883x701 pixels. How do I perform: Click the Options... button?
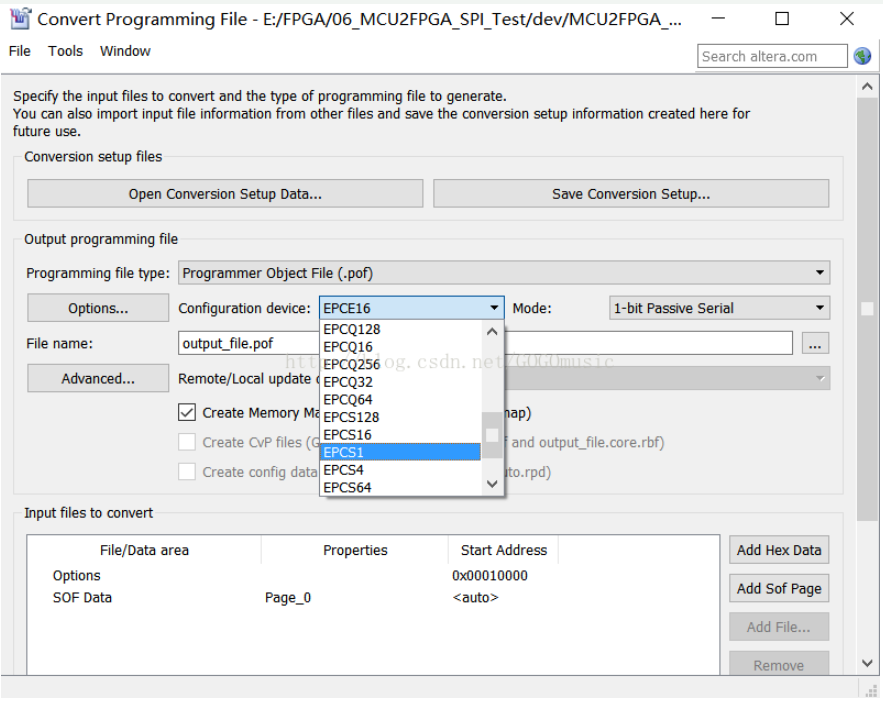[98, 308]
